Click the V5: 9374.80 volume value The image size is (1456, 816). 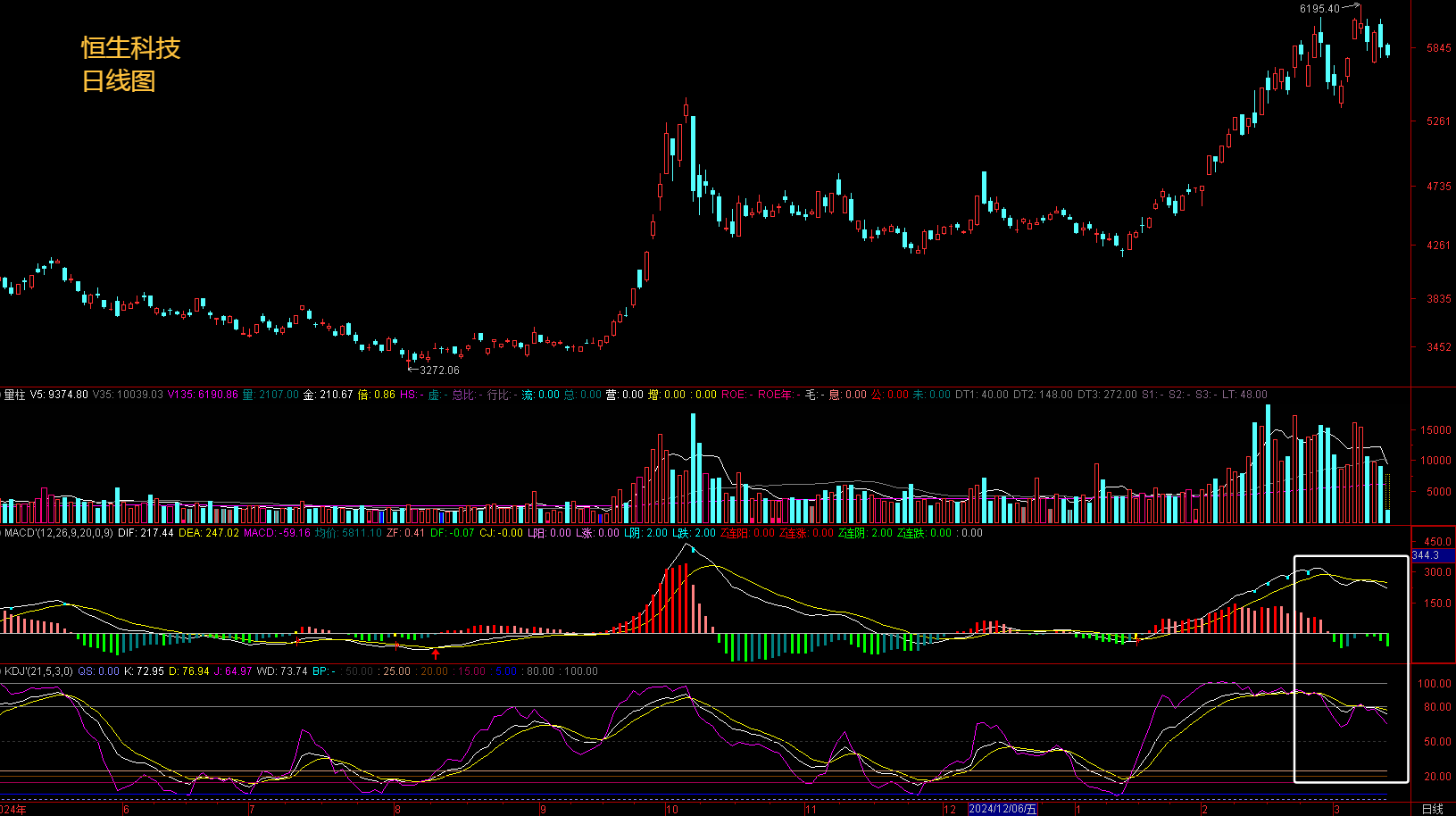(x=59, y=395)
